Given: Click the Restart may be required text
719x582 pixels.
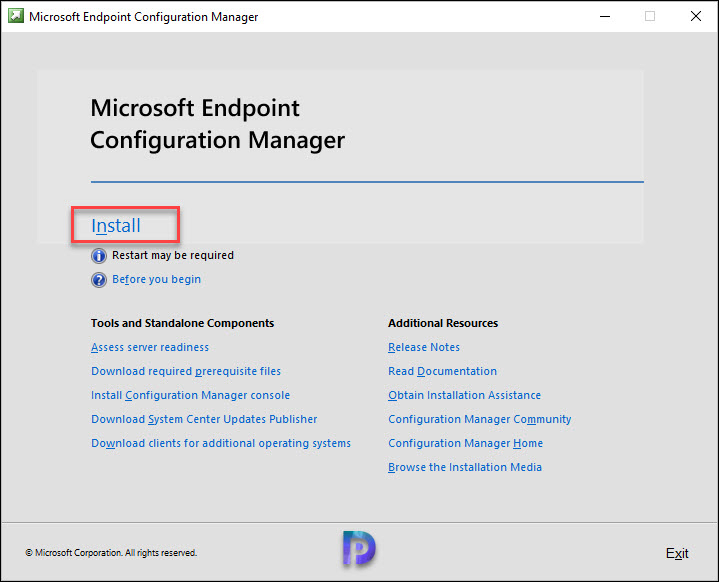Looking at the screenshot, I should (x=173, y=255).
